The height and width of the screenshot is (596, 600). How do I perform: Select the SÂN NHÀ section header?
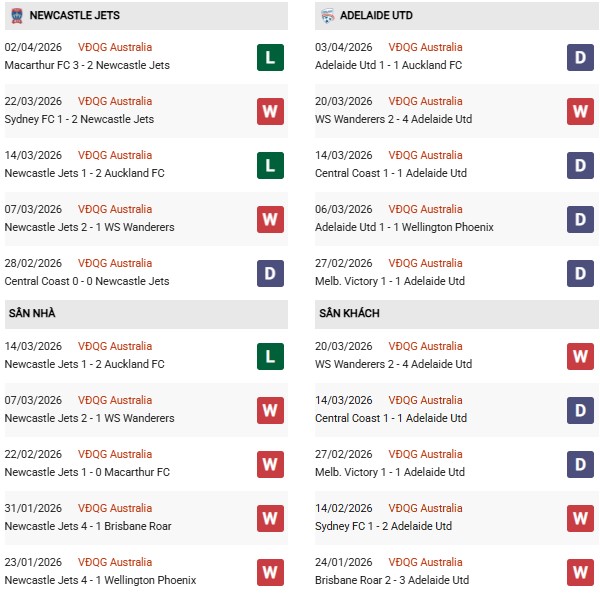[x=32, y=314]
